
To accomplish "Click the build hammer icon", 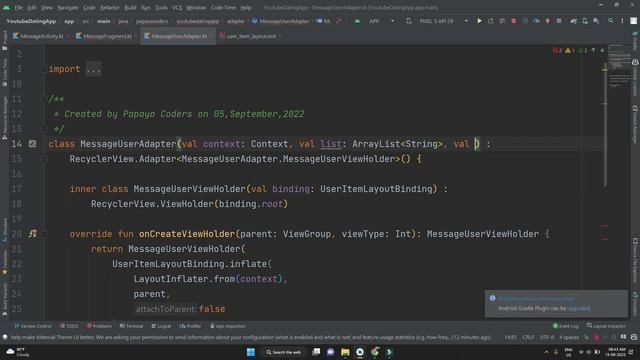I will pyautogui.click(x=338, y=21).
